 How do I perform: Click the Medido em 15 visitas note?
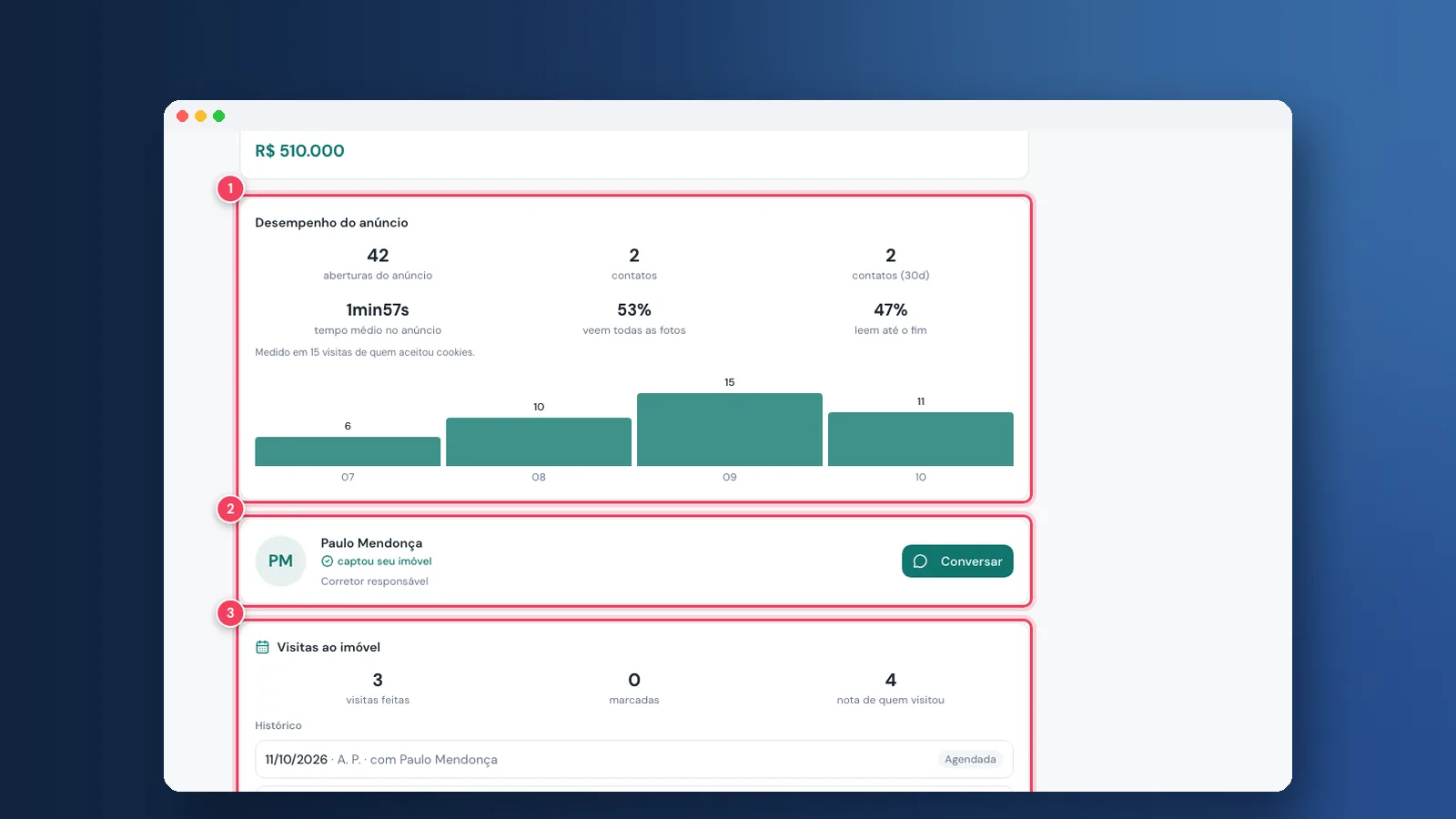365,352
